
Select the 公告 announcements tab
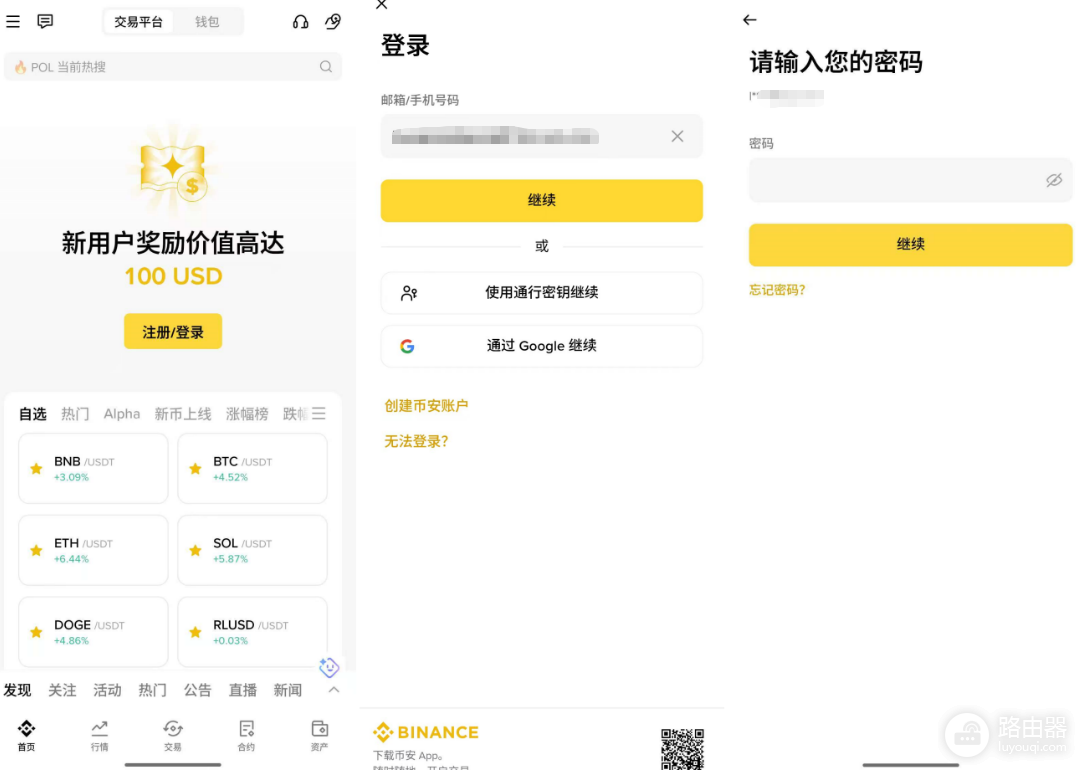[197, 691]
